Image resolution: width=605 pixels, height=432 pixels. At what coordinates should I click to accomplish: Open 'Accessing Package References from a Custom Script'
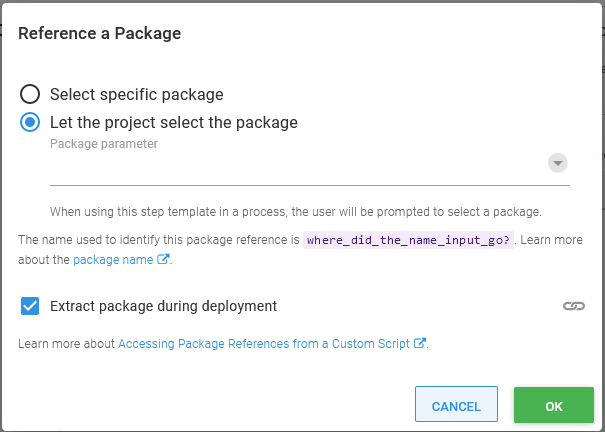(264, 344)
